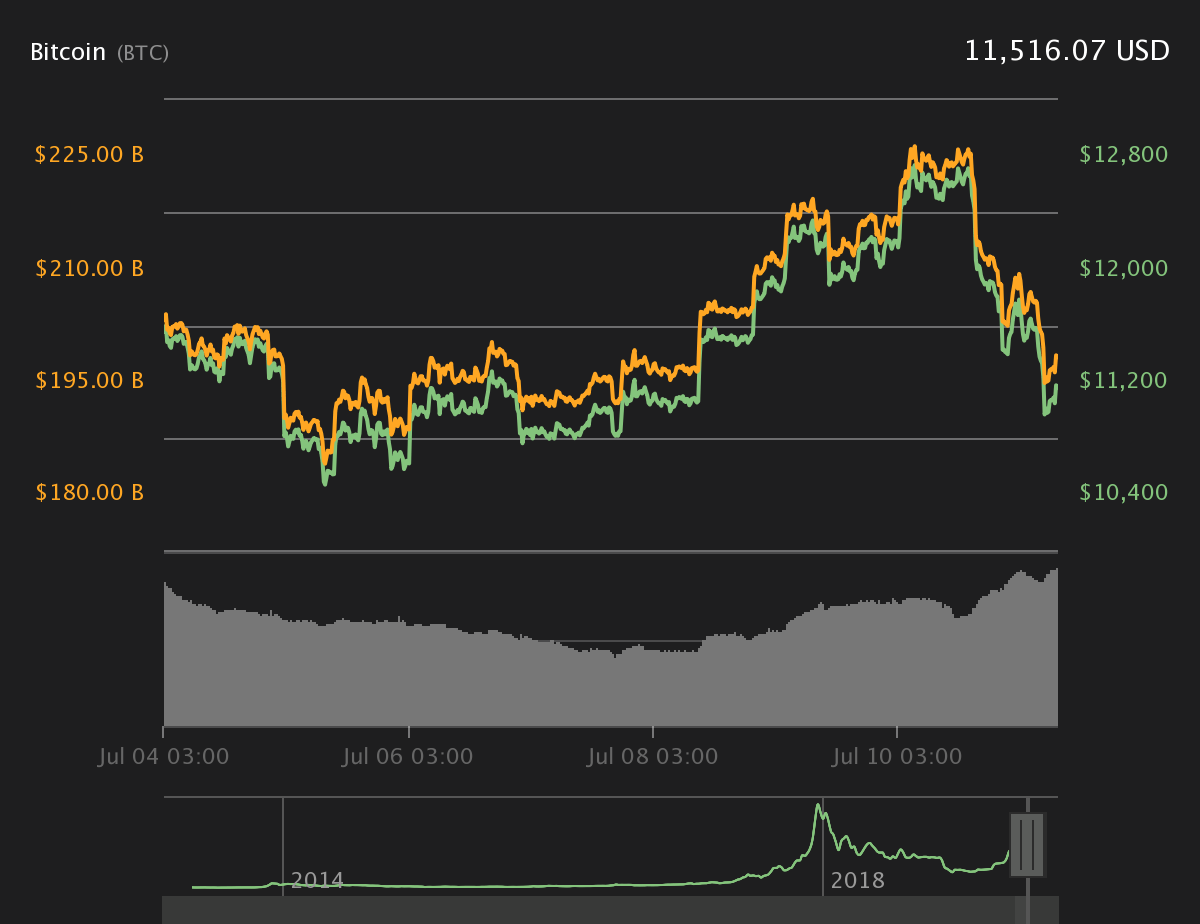Click the (BTC) ticker symbol label
The image size is (1200, 924).
143,53
